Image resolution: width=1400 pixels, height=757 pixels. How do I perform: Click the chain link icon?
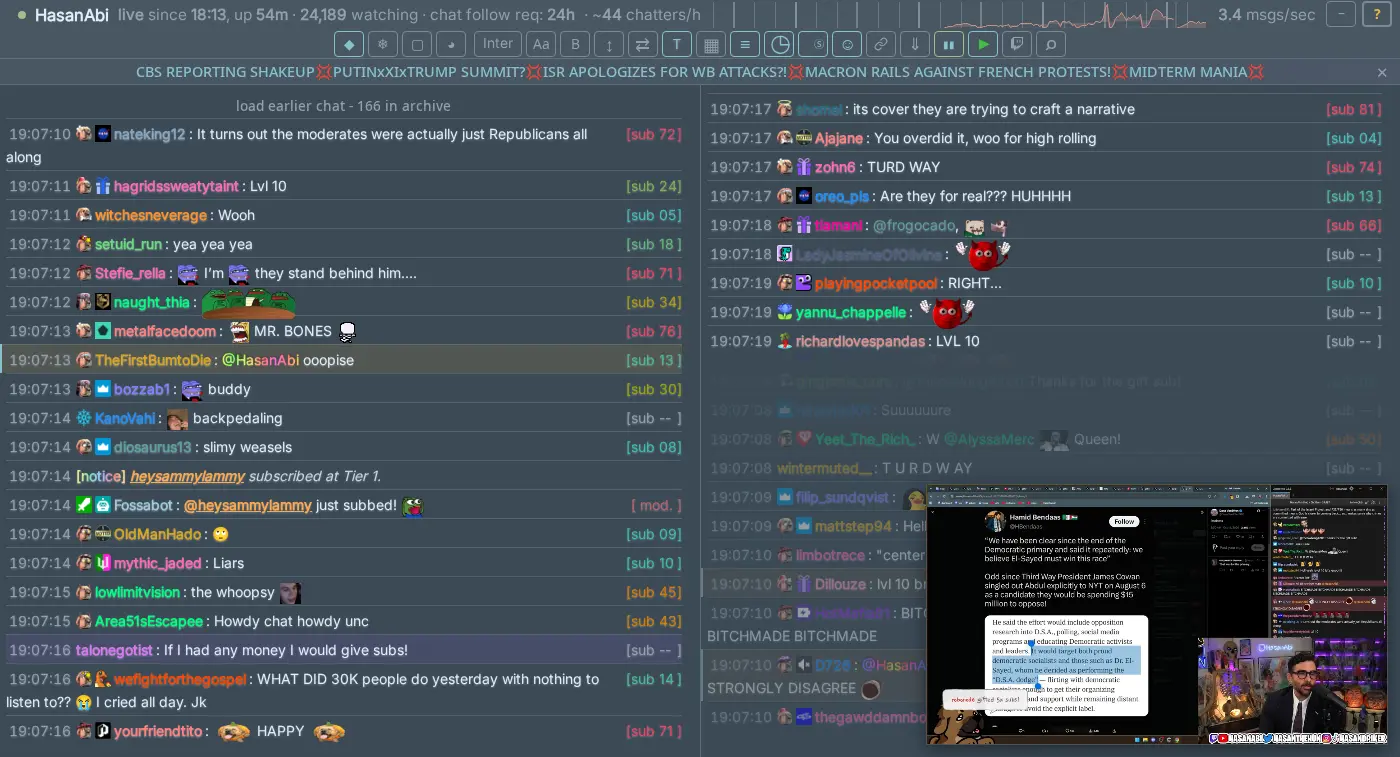pyautogui.click(x=881, y=44)
